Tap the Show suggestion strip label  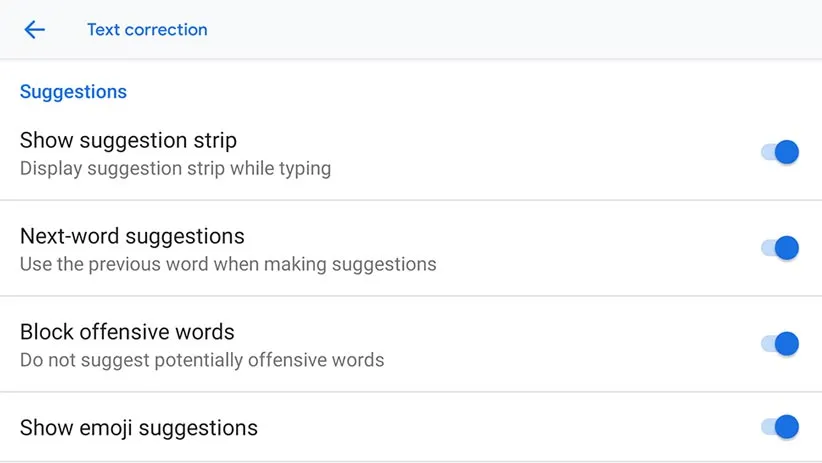128,140
